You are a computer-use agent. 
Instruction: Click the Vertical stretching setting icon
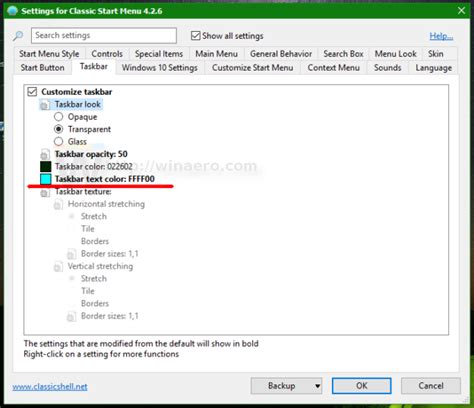(x=58, y=267)
